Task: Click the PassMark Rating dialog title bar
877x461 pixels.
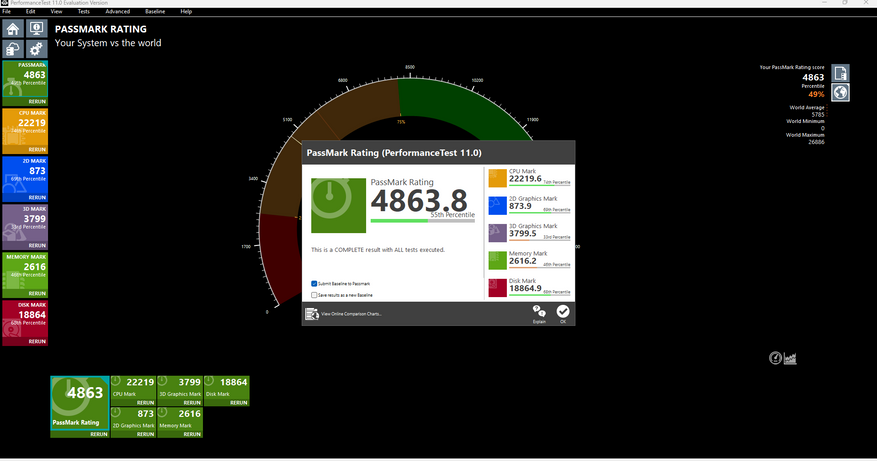Action: [438, 153]
